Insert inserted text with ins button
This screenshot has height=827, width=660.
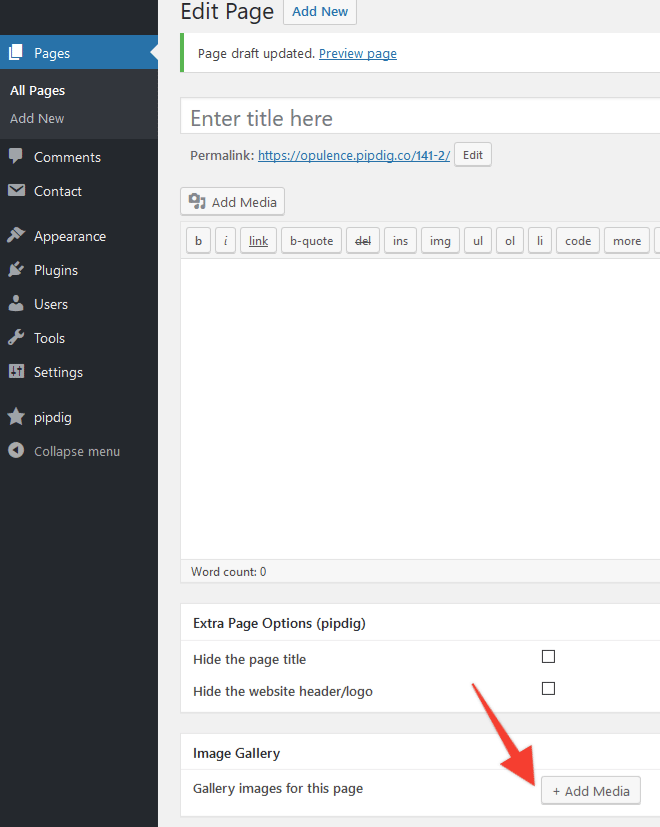tap(400, 241)
